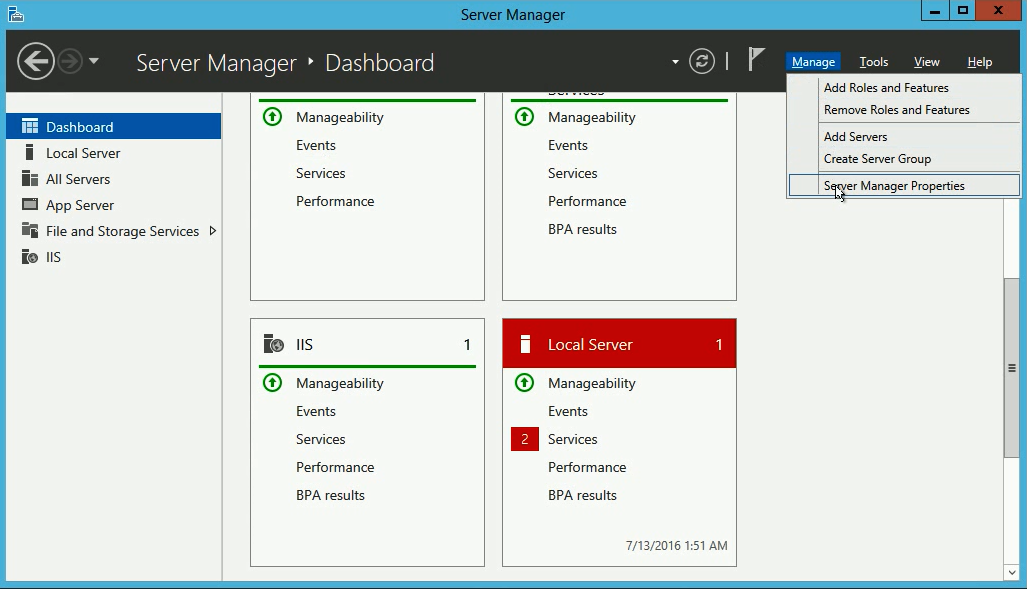Open Services in the Local Server tile
The image size is (1027, 589).
click(572, 440)
